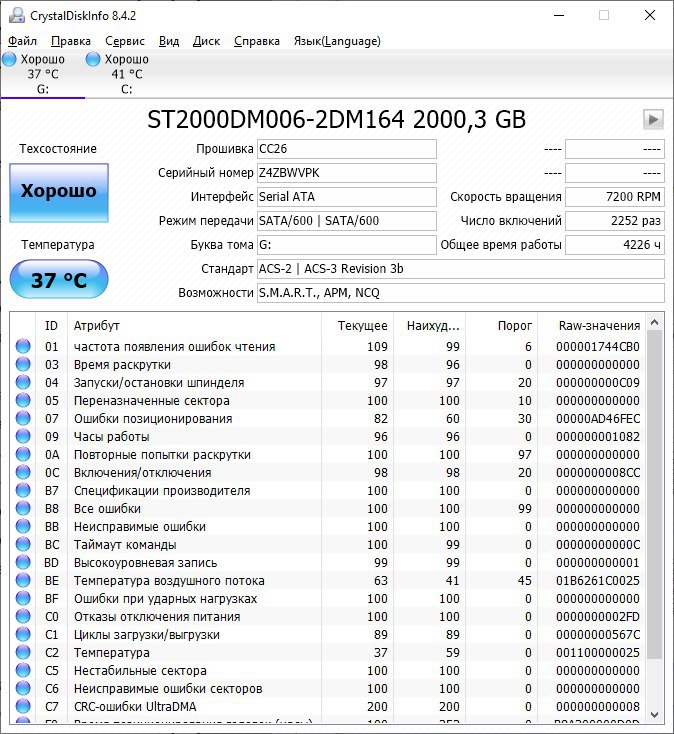Click the Прошивка field showing CC26
This screenshot has height=734, width=674.
[x=347, y=149]
